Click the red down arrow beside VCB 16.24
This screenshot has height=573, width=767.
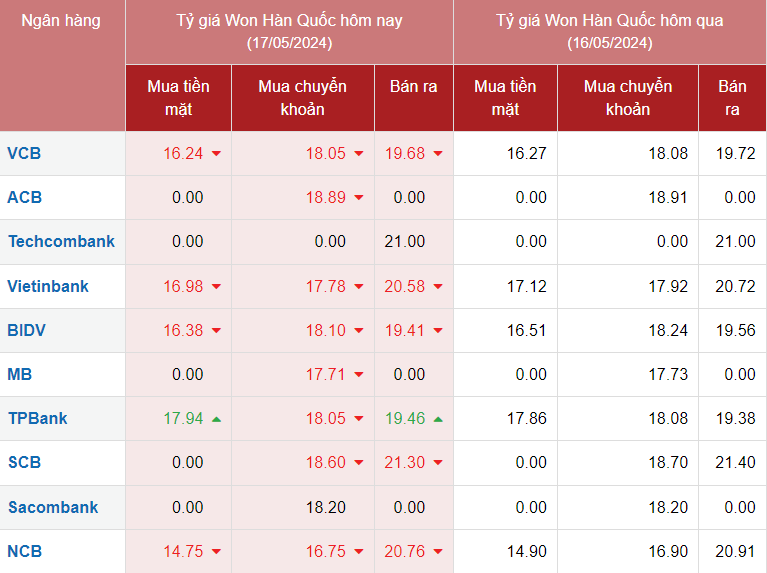[216, 154]
